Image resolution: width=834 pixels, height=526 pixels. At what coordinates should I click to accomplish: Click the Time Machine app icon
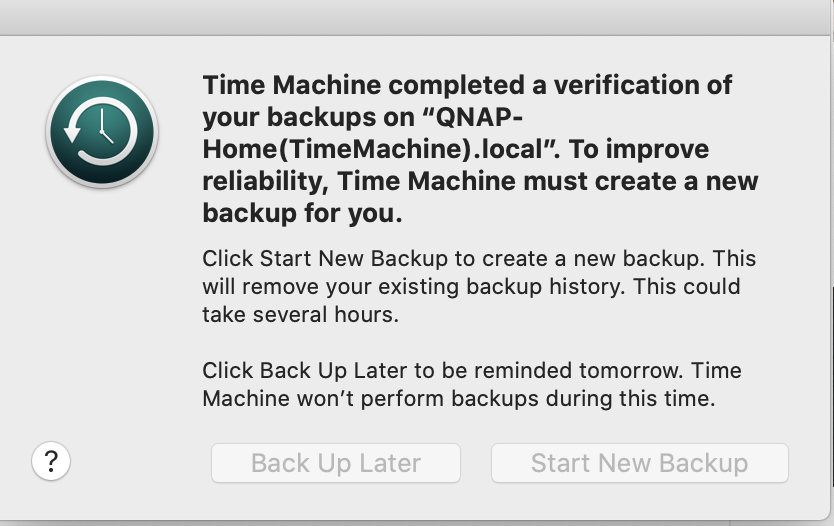pyautogui.click(x=101, y=132)
